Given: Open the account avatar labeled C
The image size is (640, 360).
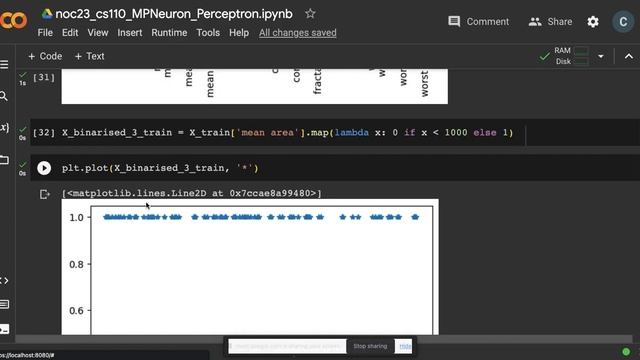Looking at the screenshot, I should (623, 22).
